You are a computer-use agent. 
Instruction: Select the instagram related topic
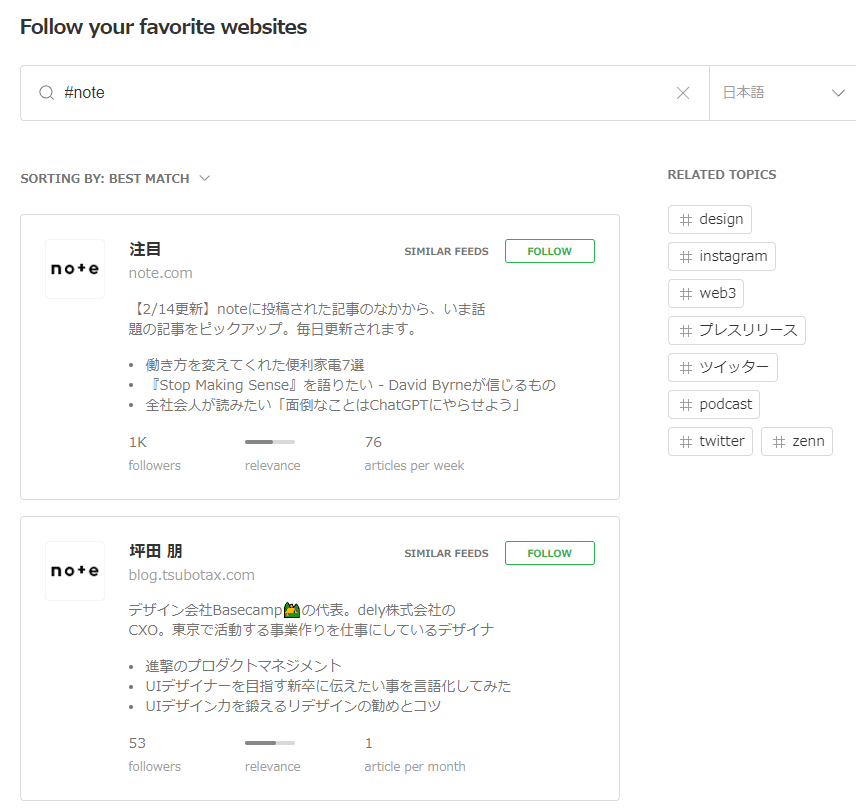coord(722,256)
